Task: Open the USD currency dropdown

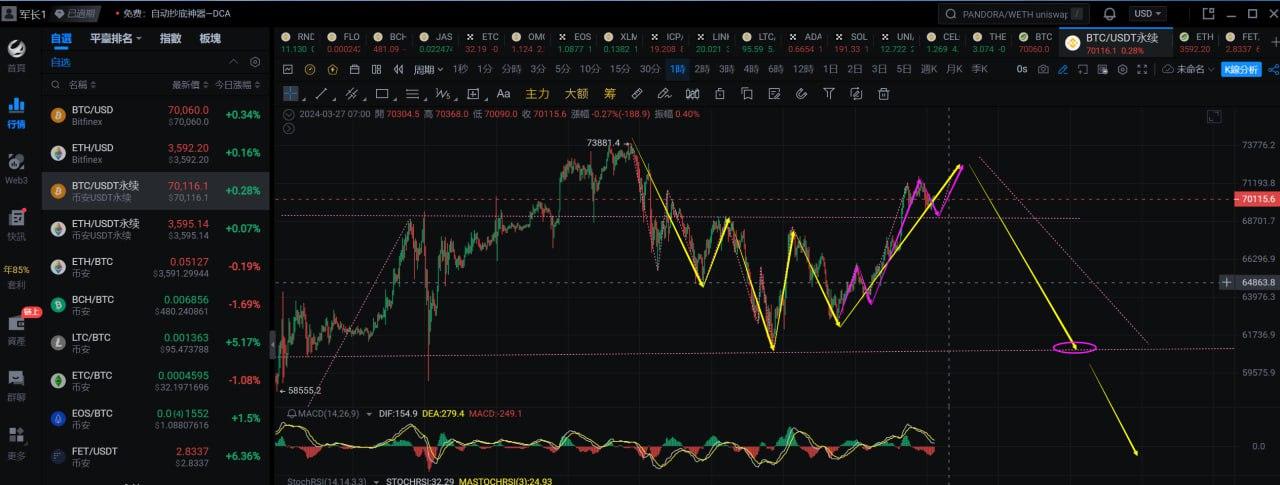Action: pyautogui.click(x=1146, y=13)
